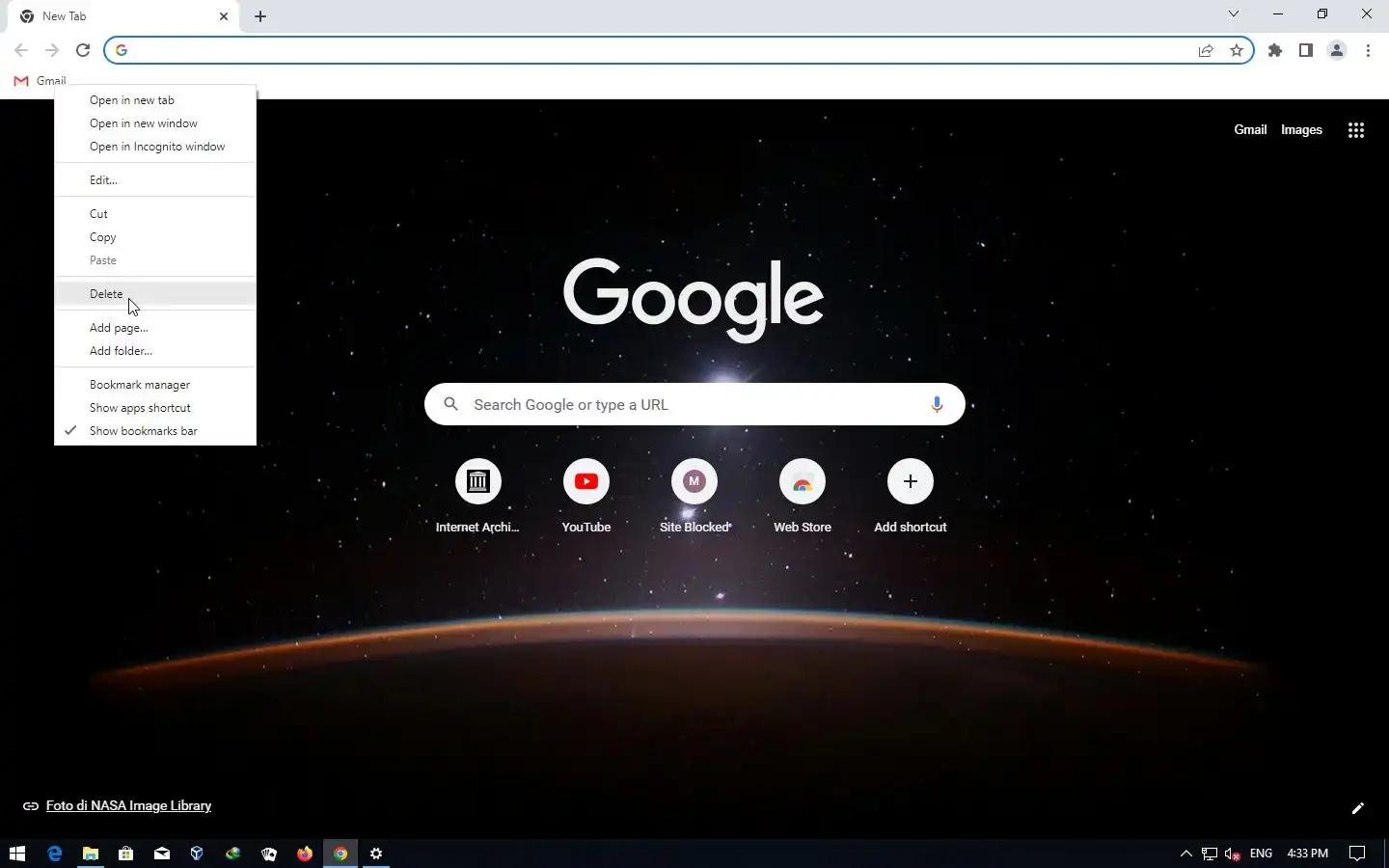Open the profile avatar menu
Viewport: 1389px width, 868px height.
tap(1337, 50)
